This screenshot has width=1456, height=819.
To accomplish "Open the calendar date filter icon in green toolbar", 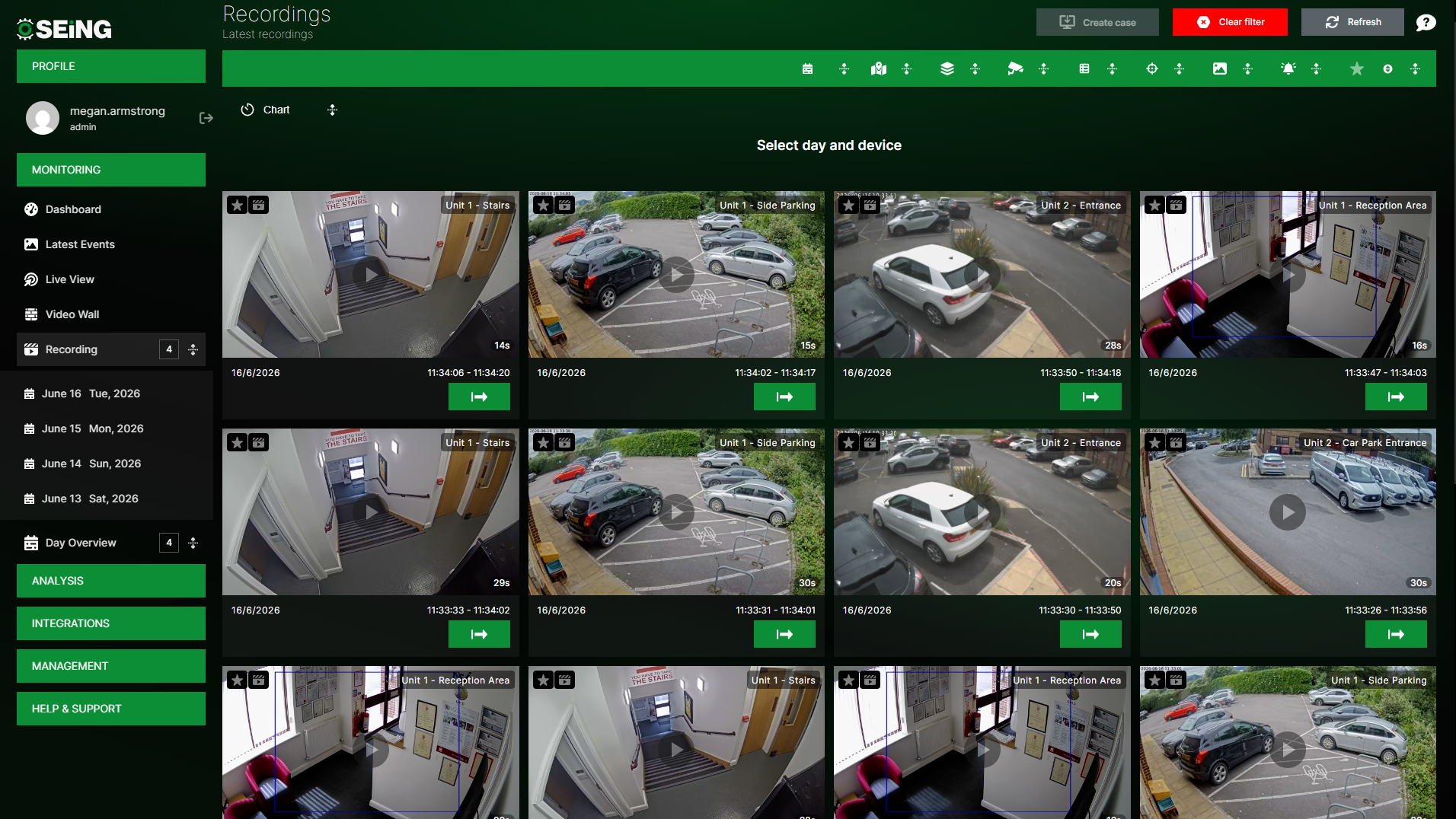I will coord(807,69).
